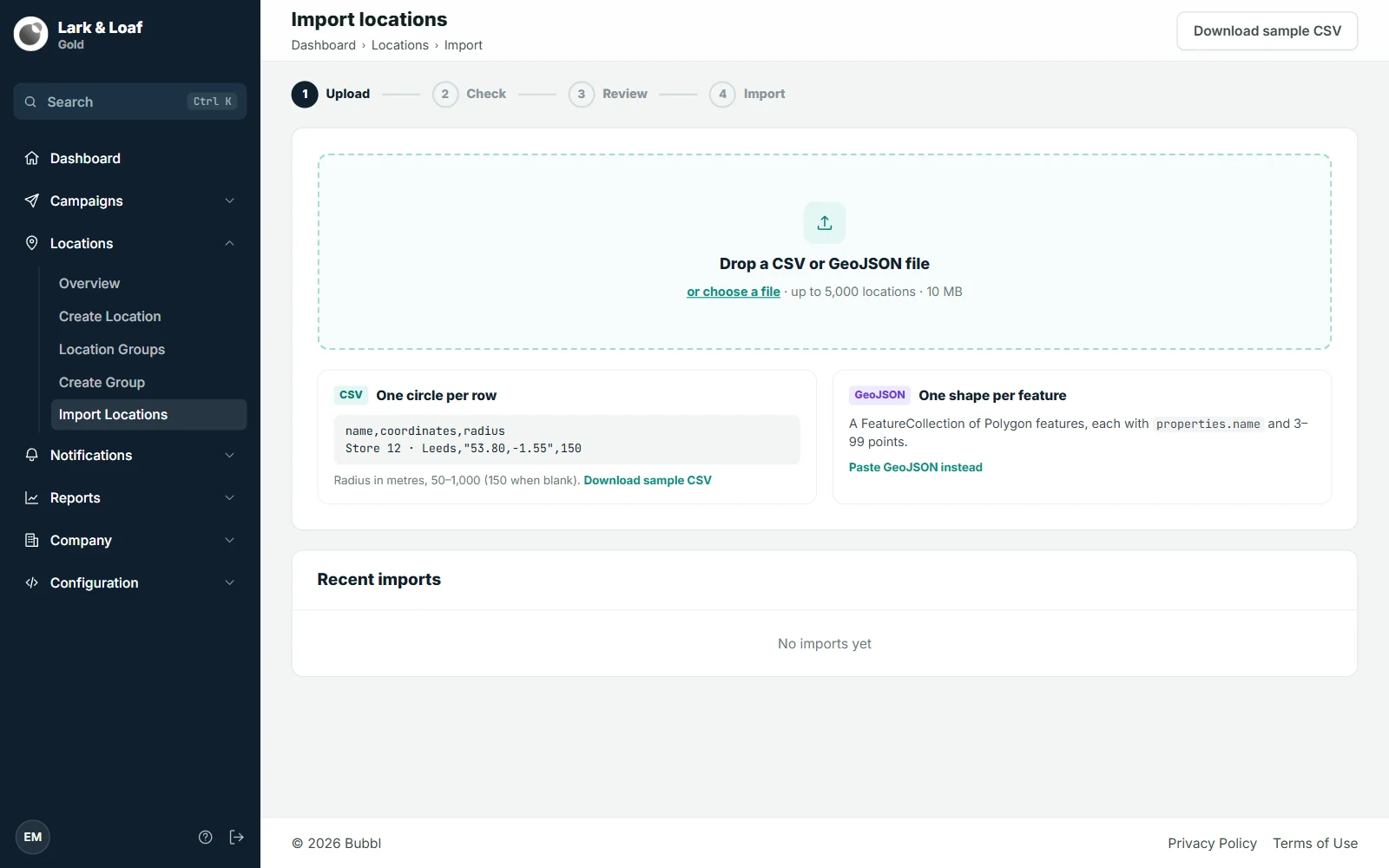Click the search magnifier icon
This screenshot has width=1389, height=868.
coord(30,102)
